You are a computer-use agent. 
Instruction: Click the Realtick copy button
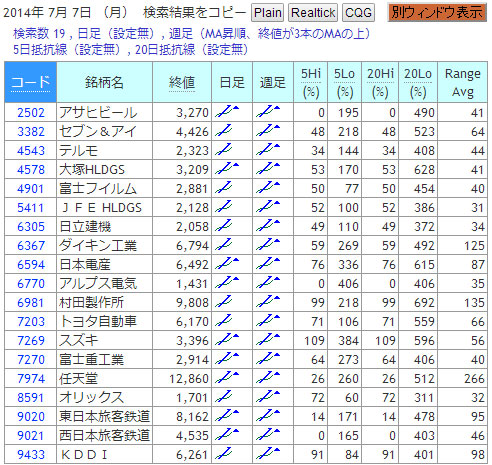(313, 13)
